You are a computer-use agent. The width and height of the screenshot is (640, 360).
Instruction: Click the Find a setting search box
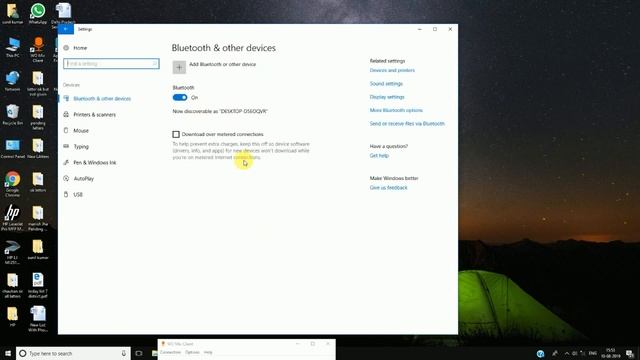click(x=111, y=64)
